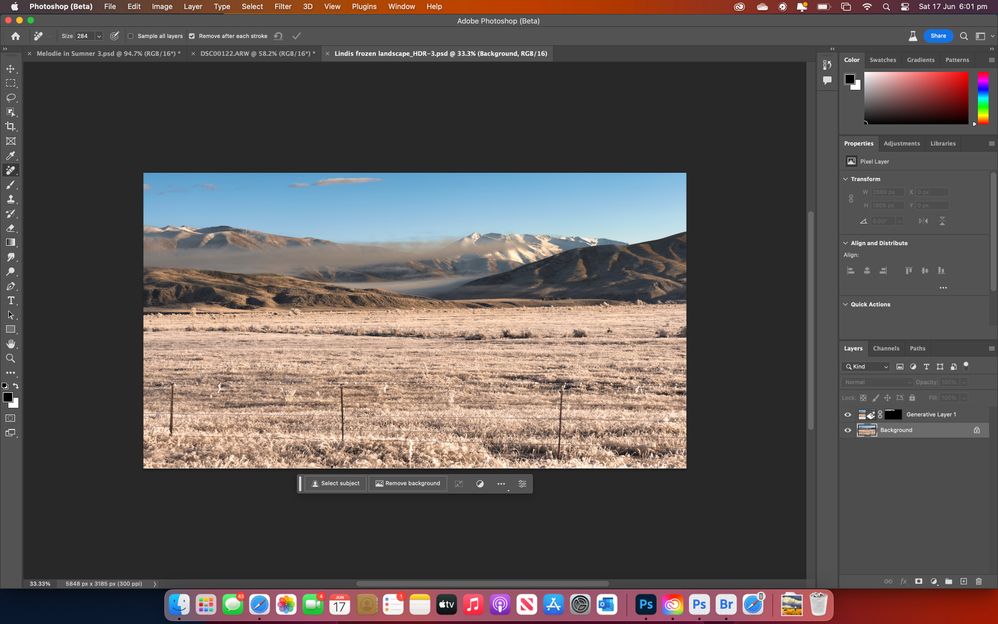The height and width of the screenshot is (624, 998).
Task: Select the Rectangle shape tool
Action: tap(11, 329)
